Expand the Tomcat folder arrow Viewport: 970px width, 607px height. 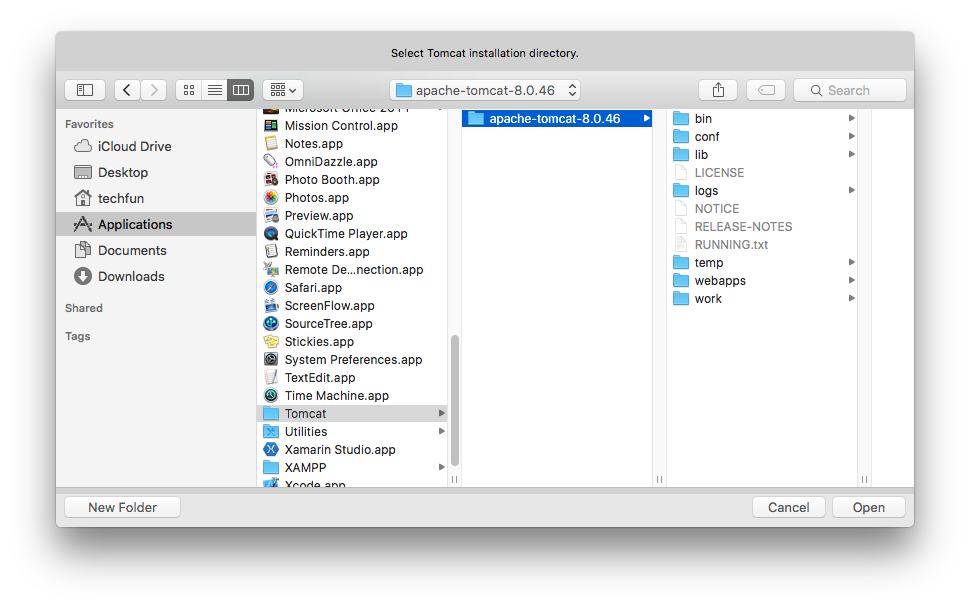[x=442, y=413]
